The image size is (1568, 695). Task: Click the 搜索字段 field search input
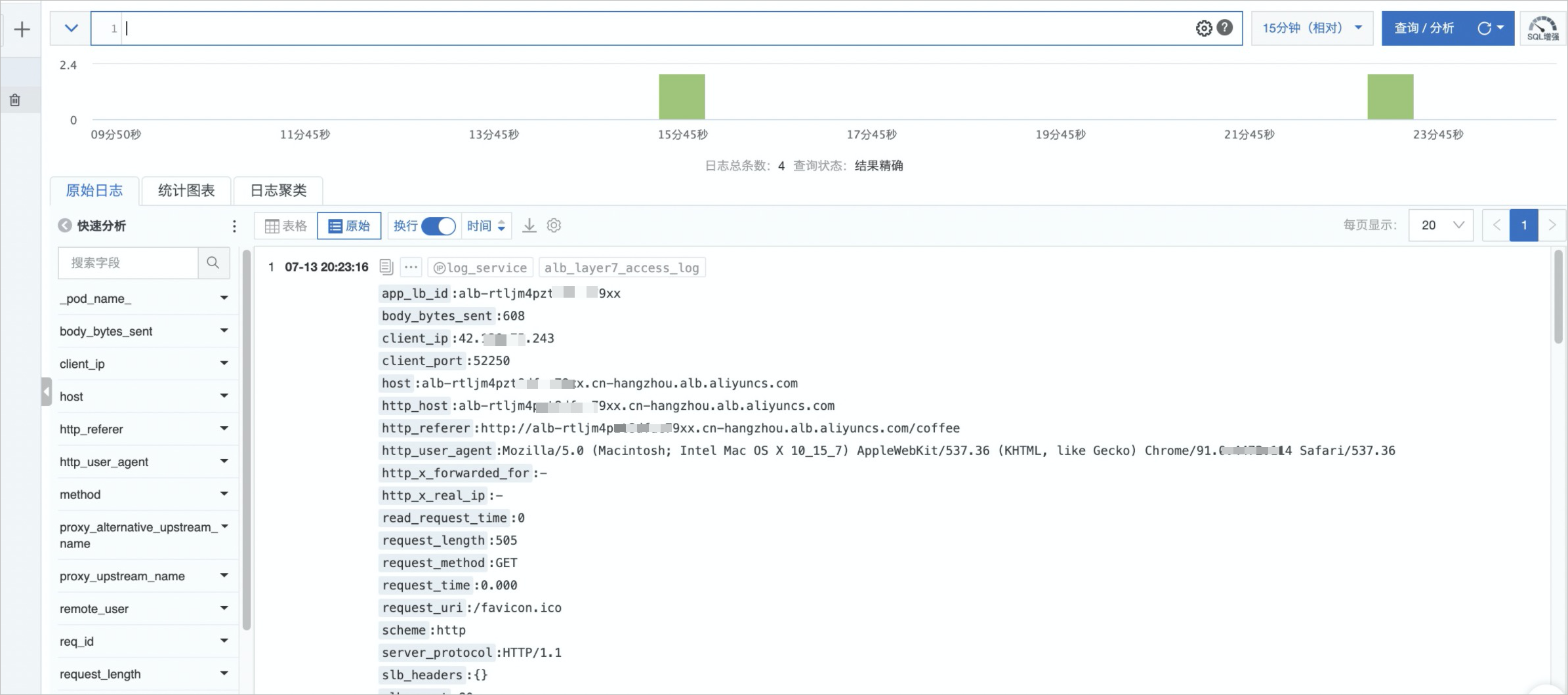coord(128,263)
